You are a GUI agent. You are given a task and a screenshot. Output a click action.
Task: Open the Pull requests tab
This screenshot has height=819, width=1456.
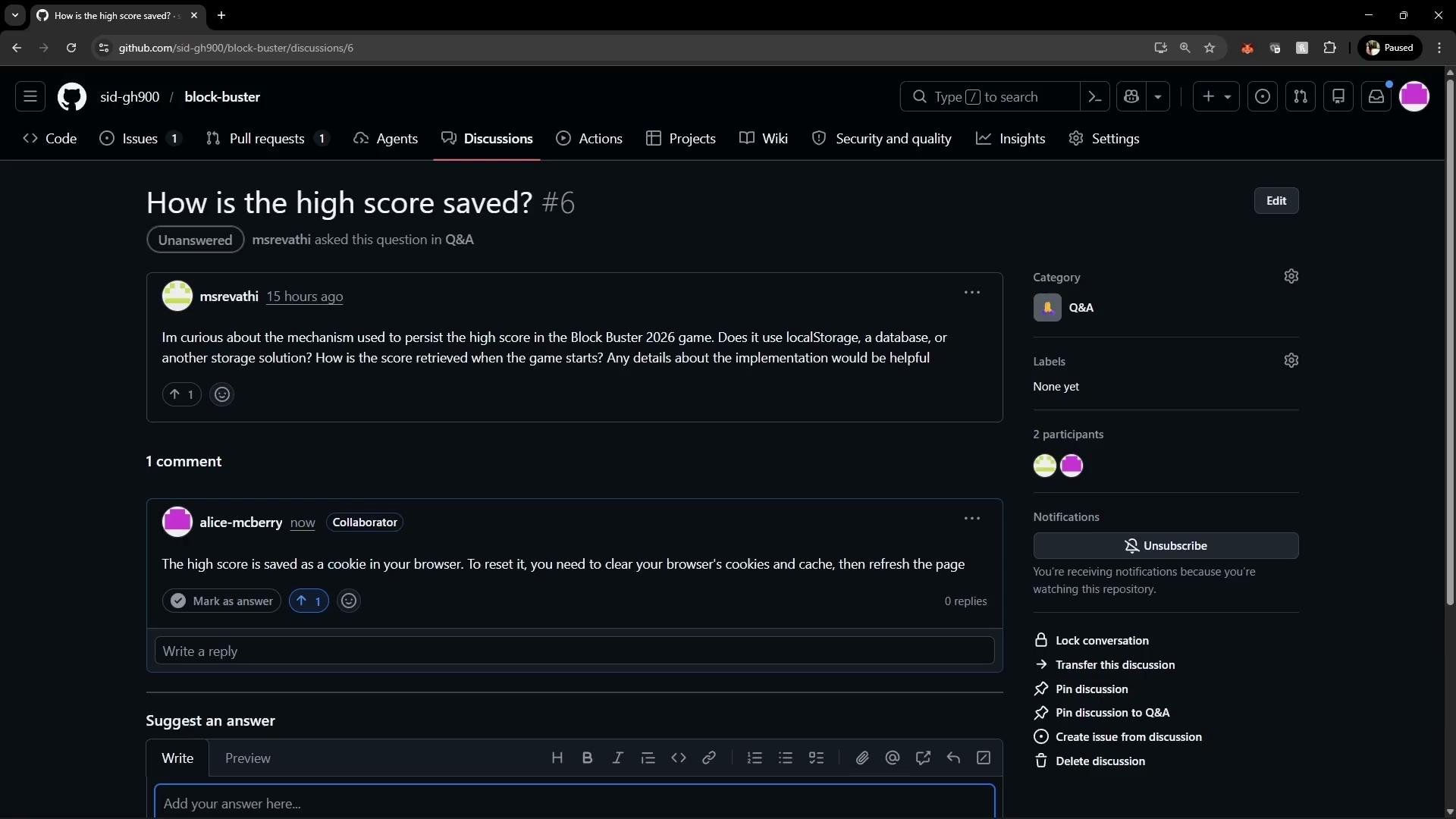click(x=268, y=139)
